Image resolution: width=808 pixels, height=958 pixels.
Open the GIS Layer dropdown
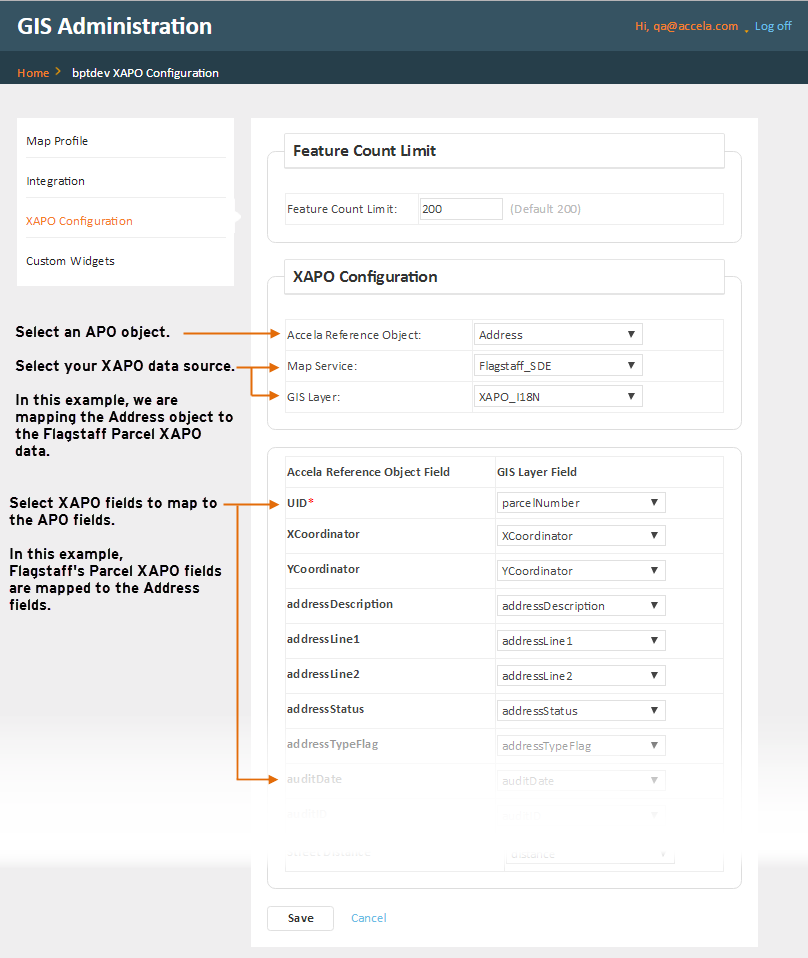(558, 397)
